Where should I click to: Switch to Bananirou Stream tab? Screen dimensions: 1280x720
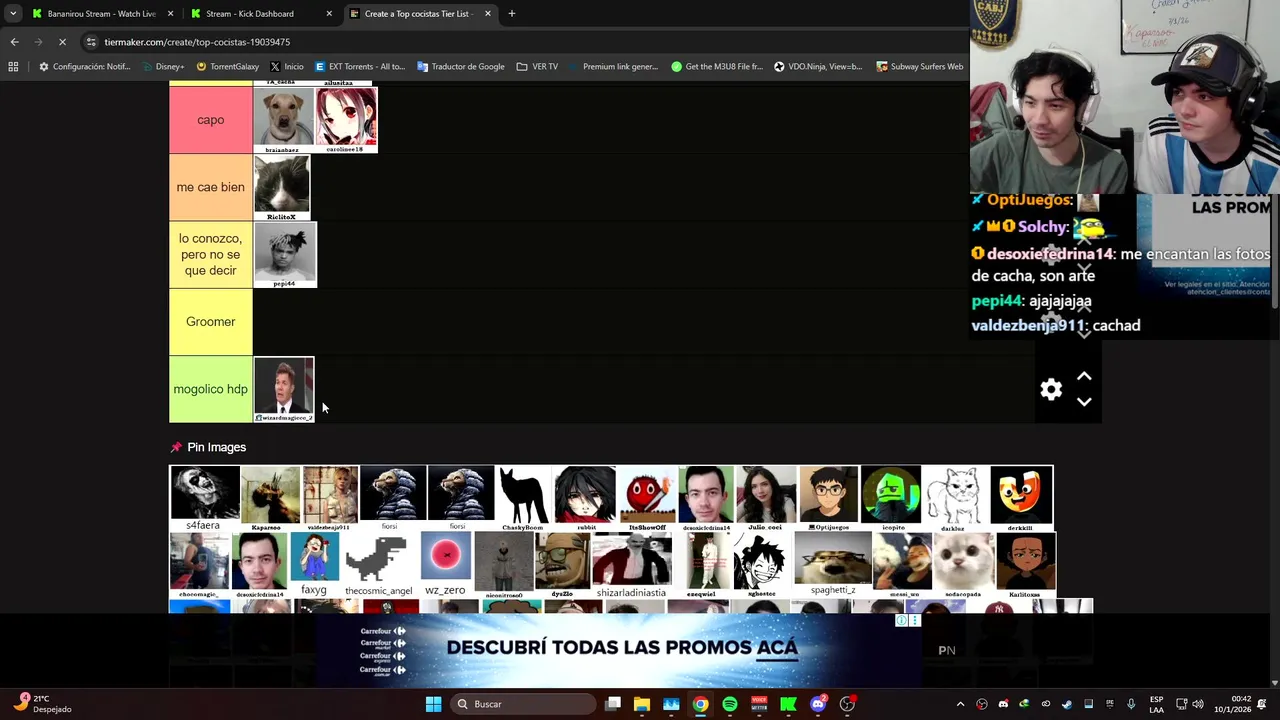102,14
